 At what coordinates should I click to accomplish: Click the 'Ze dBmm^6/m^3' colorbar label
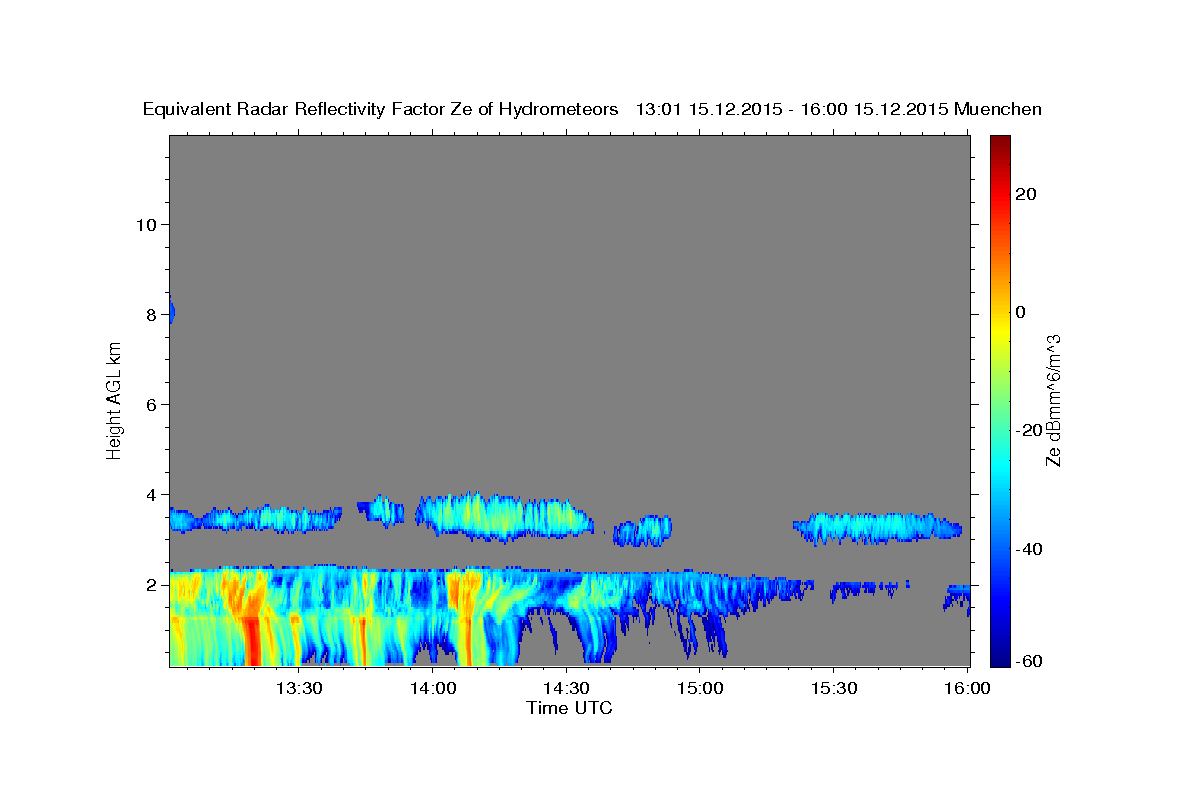pyautogui.click(x=1053, y=401)
